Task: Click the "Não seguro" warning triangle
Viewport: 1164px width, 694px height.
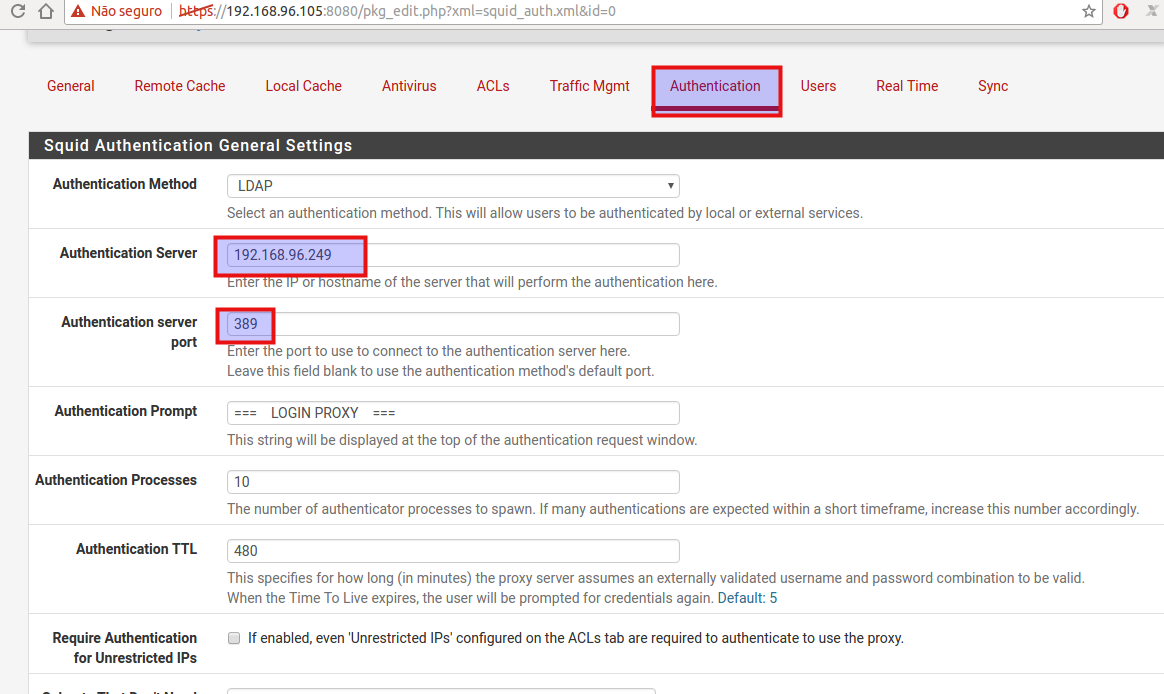Action: 77,11
